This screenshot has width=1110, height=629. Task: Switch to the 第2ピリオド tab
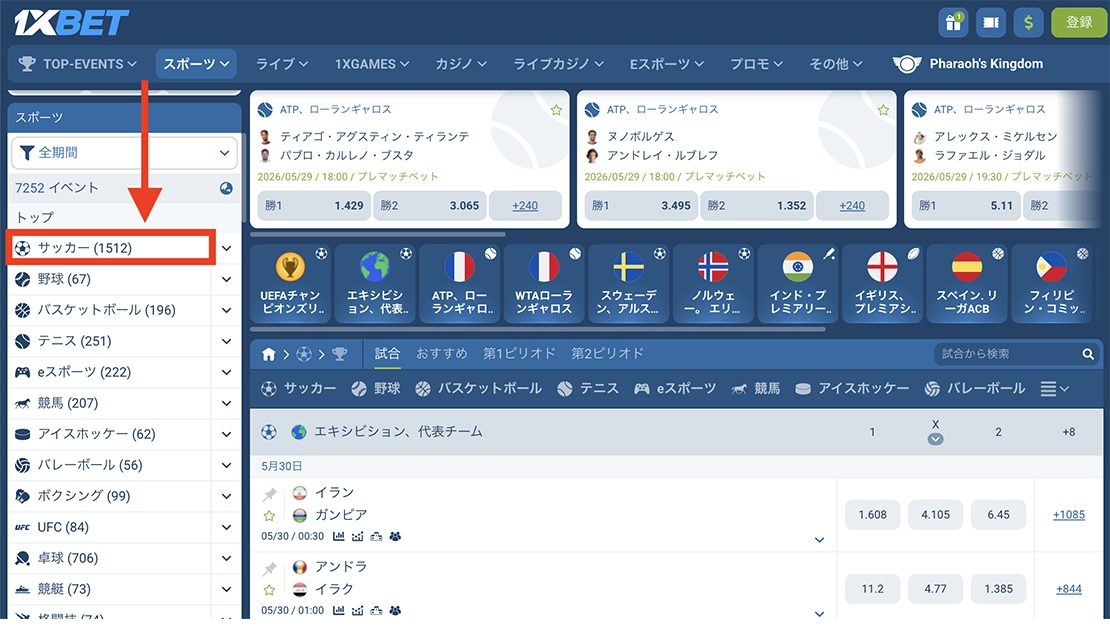click(607, 354)
